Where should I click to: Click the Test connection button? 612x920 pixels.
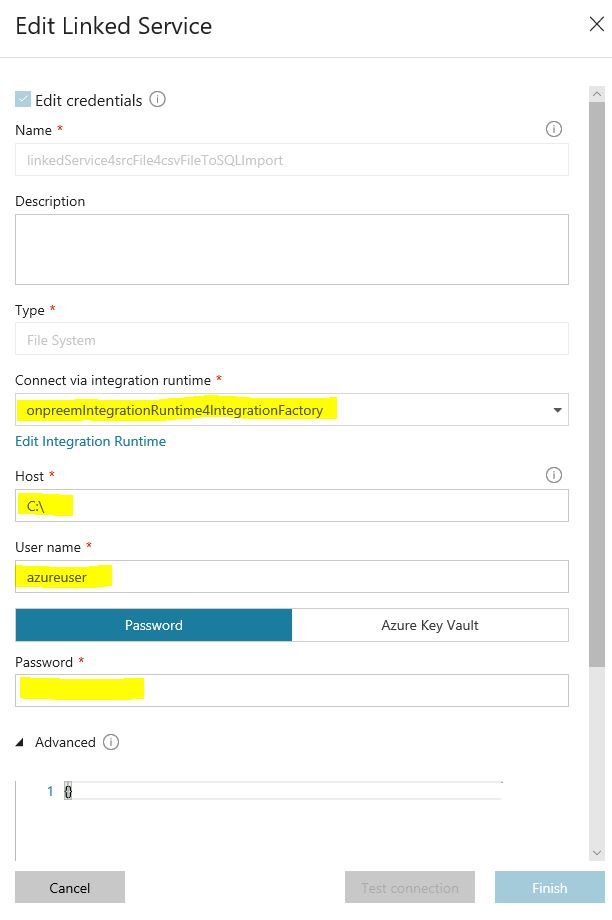[x=410, y=887]
